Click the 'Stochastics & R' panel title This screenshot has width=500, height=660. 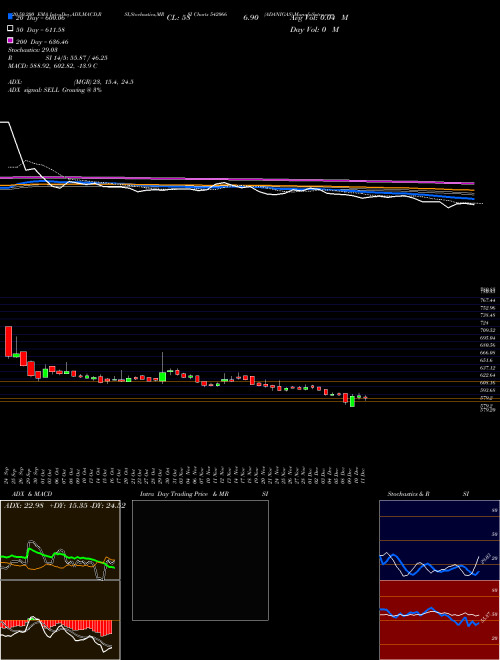coord(408,494)
